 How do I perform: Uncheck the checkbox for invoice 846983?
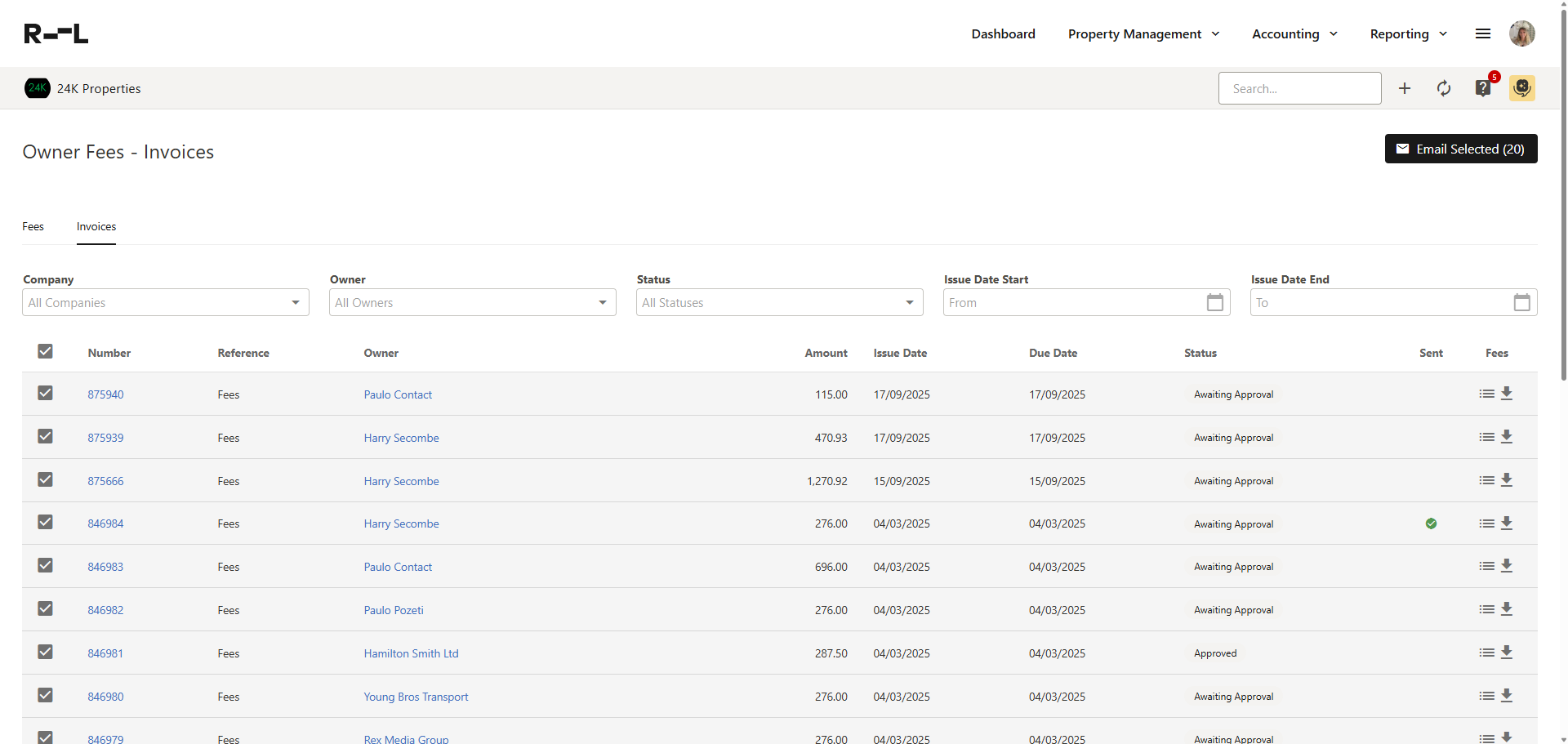coord(45,565)
